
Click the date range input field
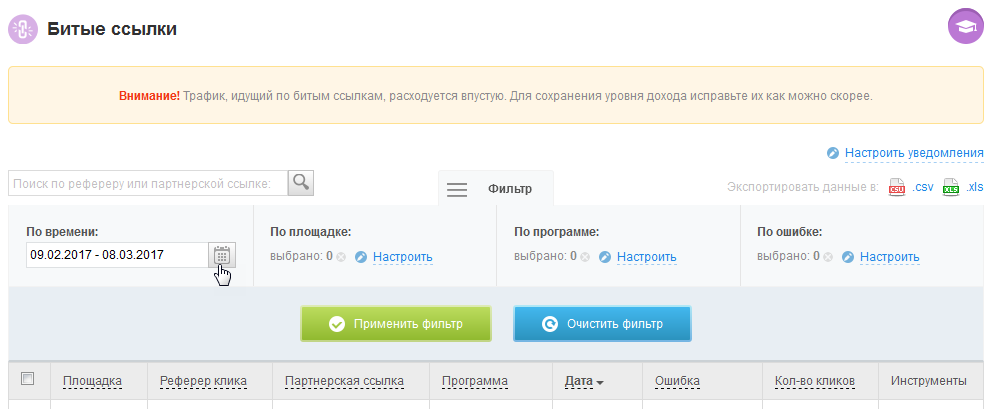(116, 255)
